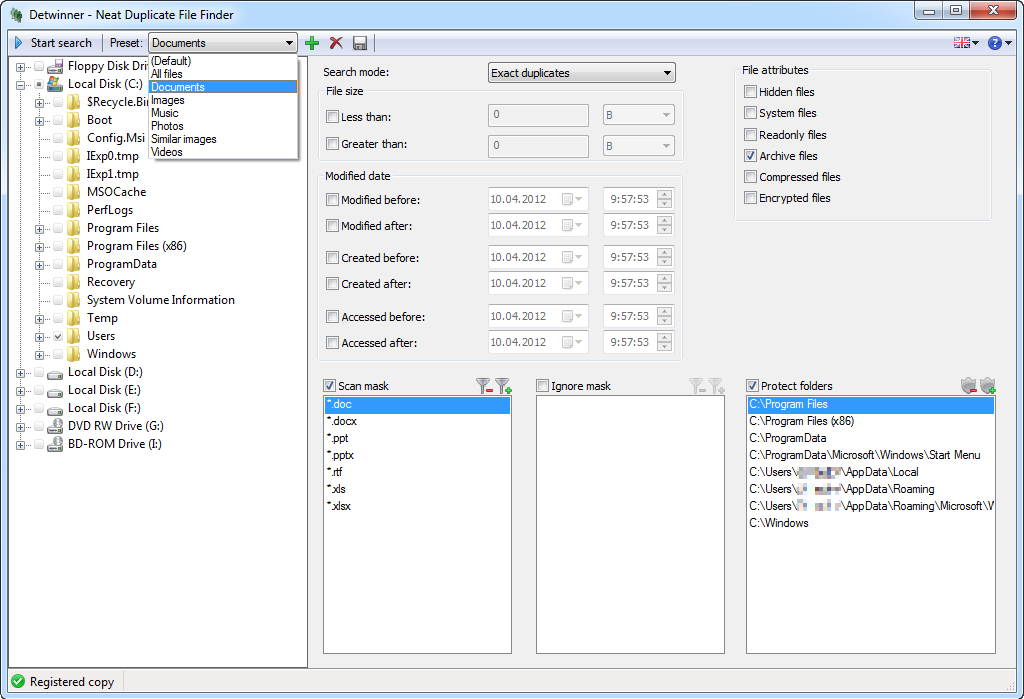
Task: Click the remove protected folder shield icon
Action: [x=968, y=386]
